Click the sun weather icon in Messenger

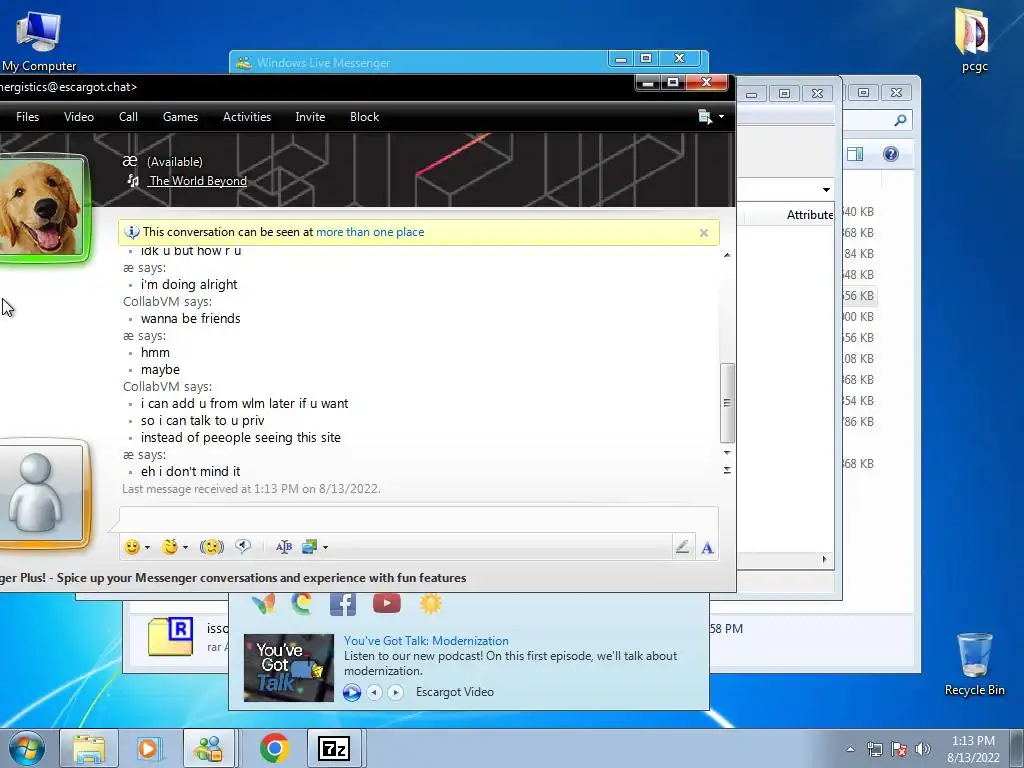[430, 603]
